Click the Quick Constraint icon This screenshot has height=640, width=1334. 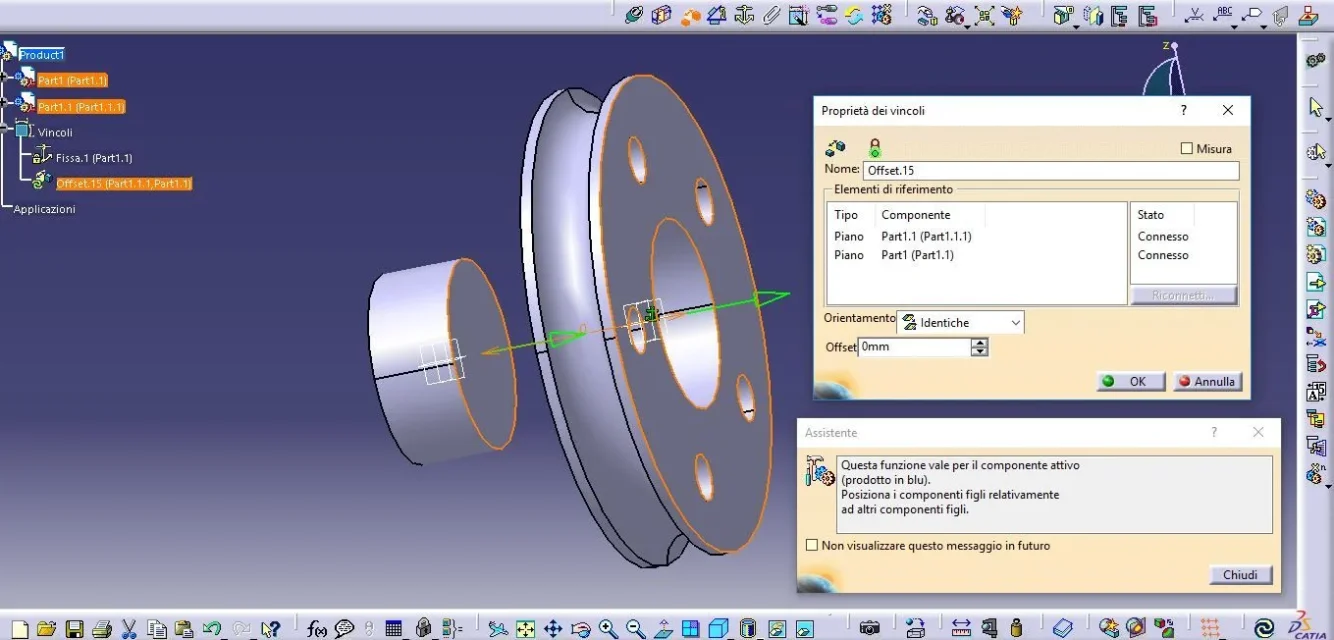tap(798, 15)
